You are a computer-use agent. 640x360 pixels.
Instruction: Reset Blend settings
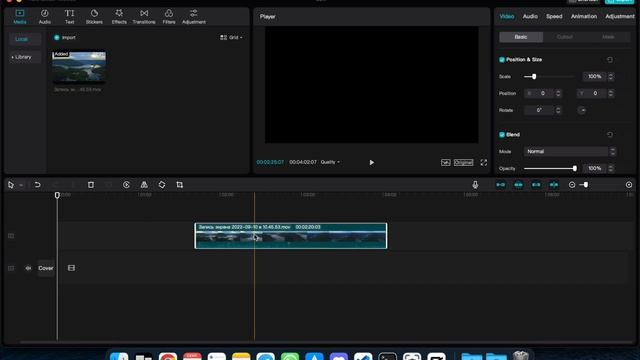[x=609, y=135]
